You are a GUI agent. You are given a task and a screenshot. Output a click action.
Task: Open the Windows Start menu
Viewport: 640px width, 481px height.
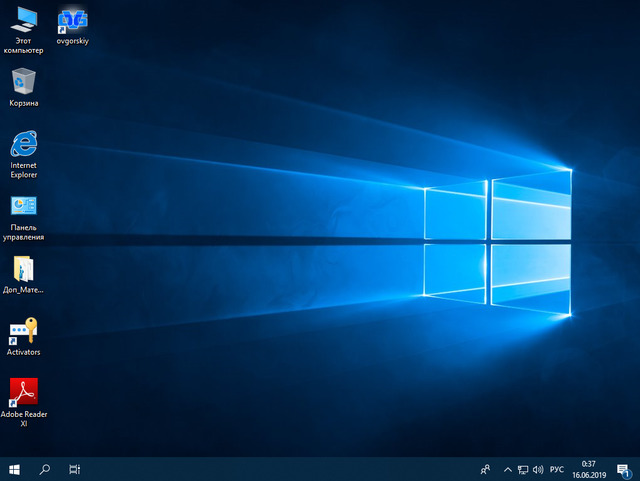tap(14, 470)
